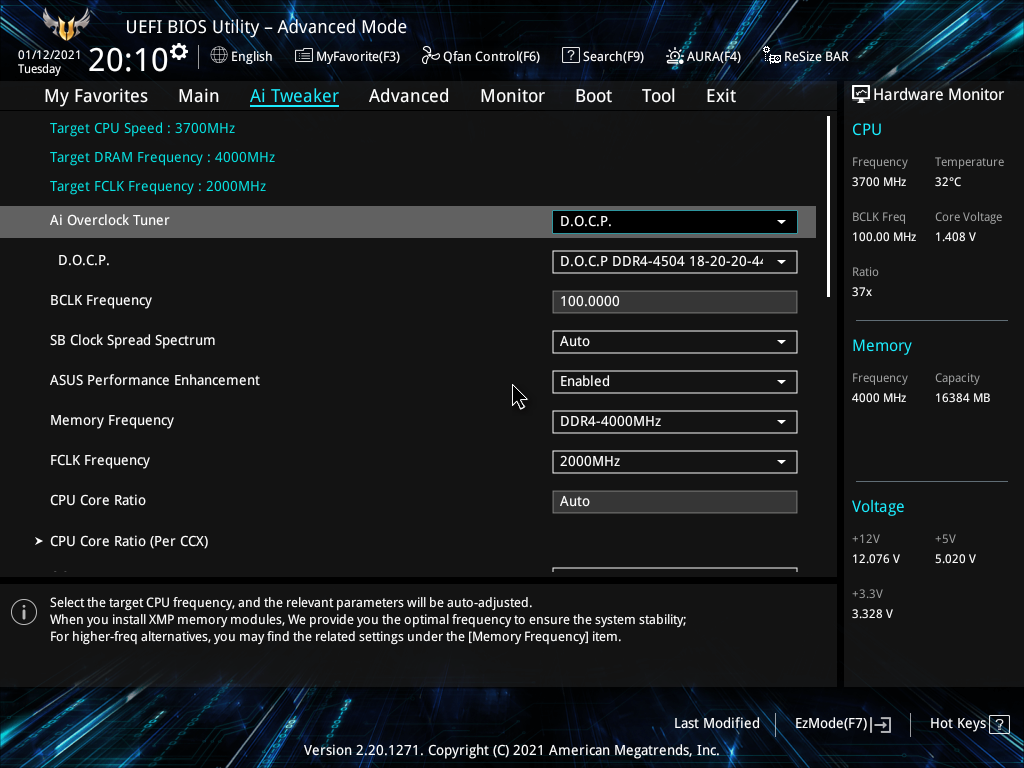Click the Search(F9) question mark icon
The height and width of the screenshot is (768, 1024).
[570, 56]
